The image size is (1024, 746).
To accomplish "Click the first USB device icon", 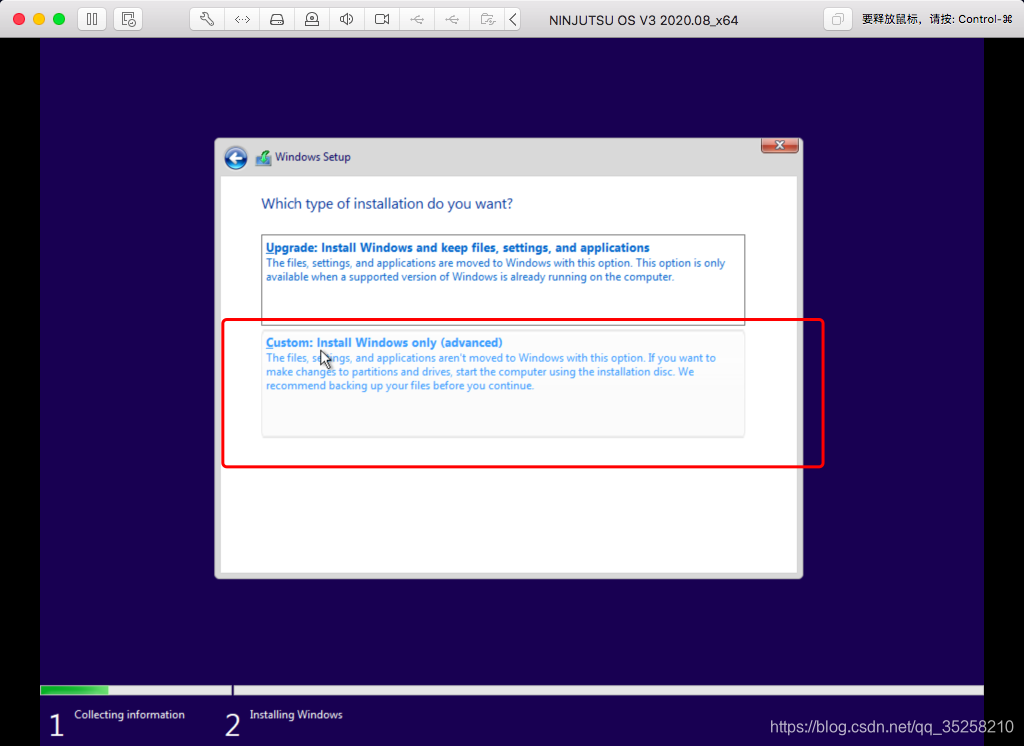I will (417, 19).
